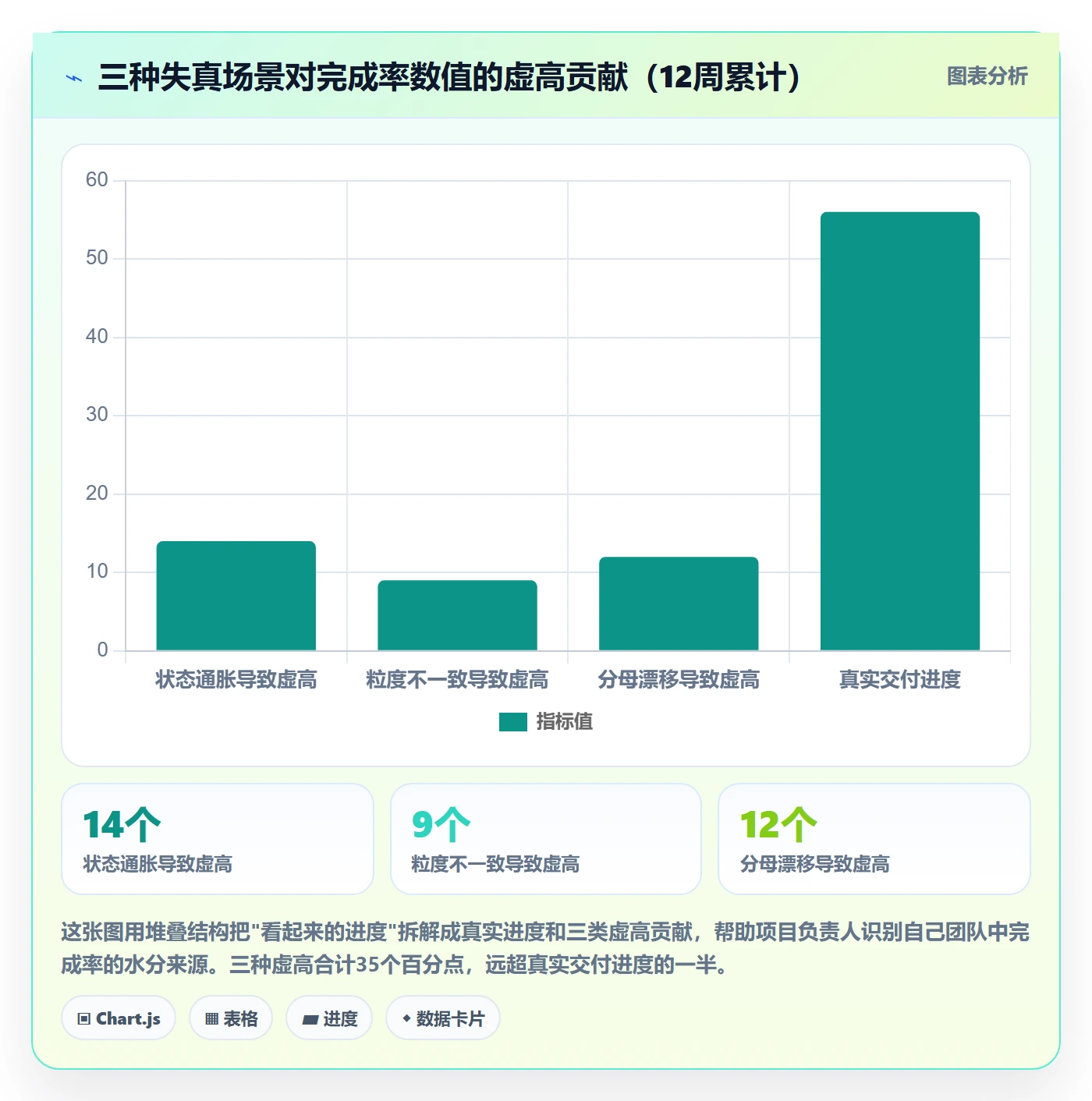Select the 进度 tag

click(x=329, y=1018)
